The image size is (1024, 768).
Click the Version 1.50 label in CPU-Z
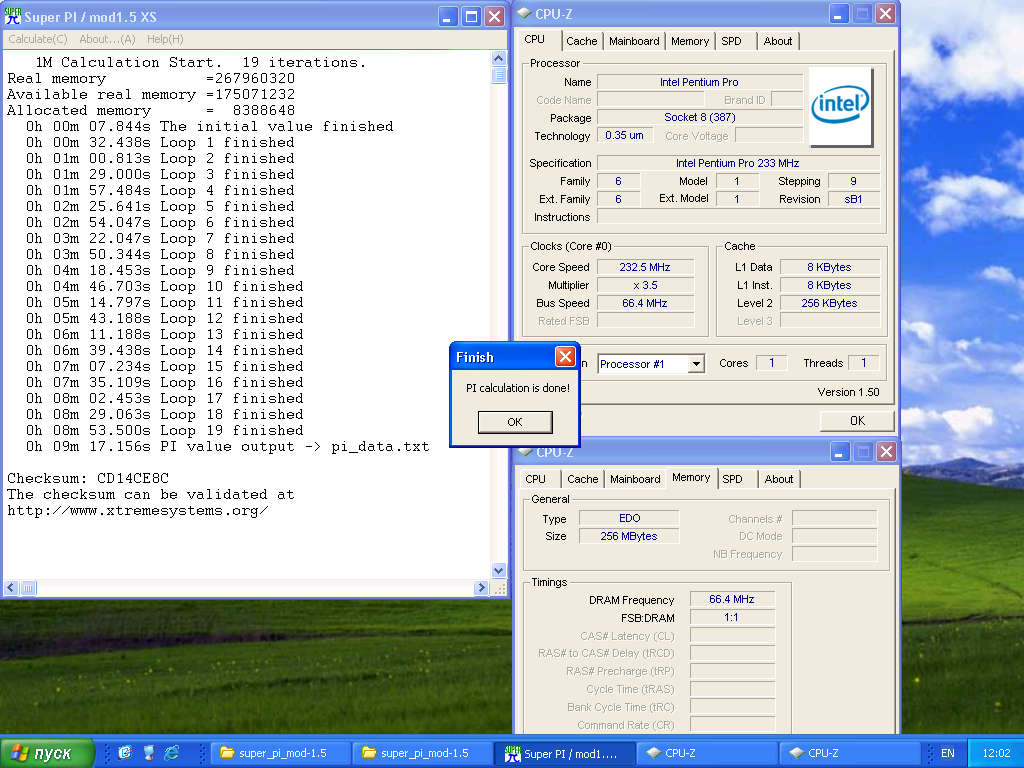pyautogui.click(x=848, y=392)
